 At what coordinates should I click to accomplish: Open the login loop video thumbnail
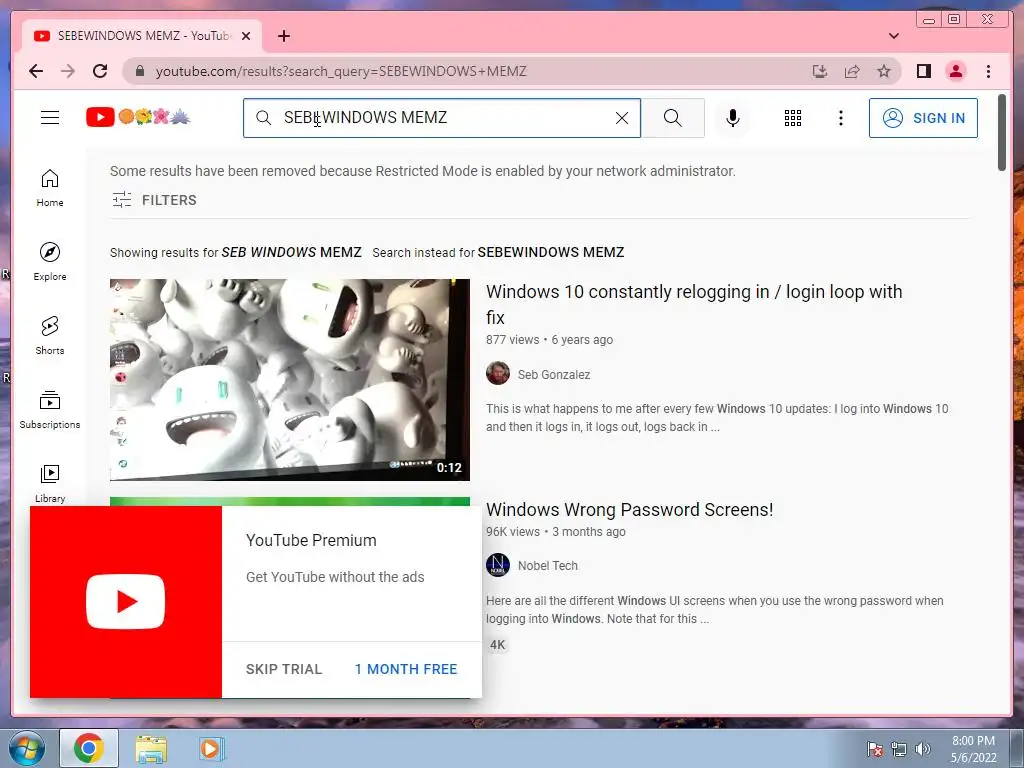coord(289,379)
